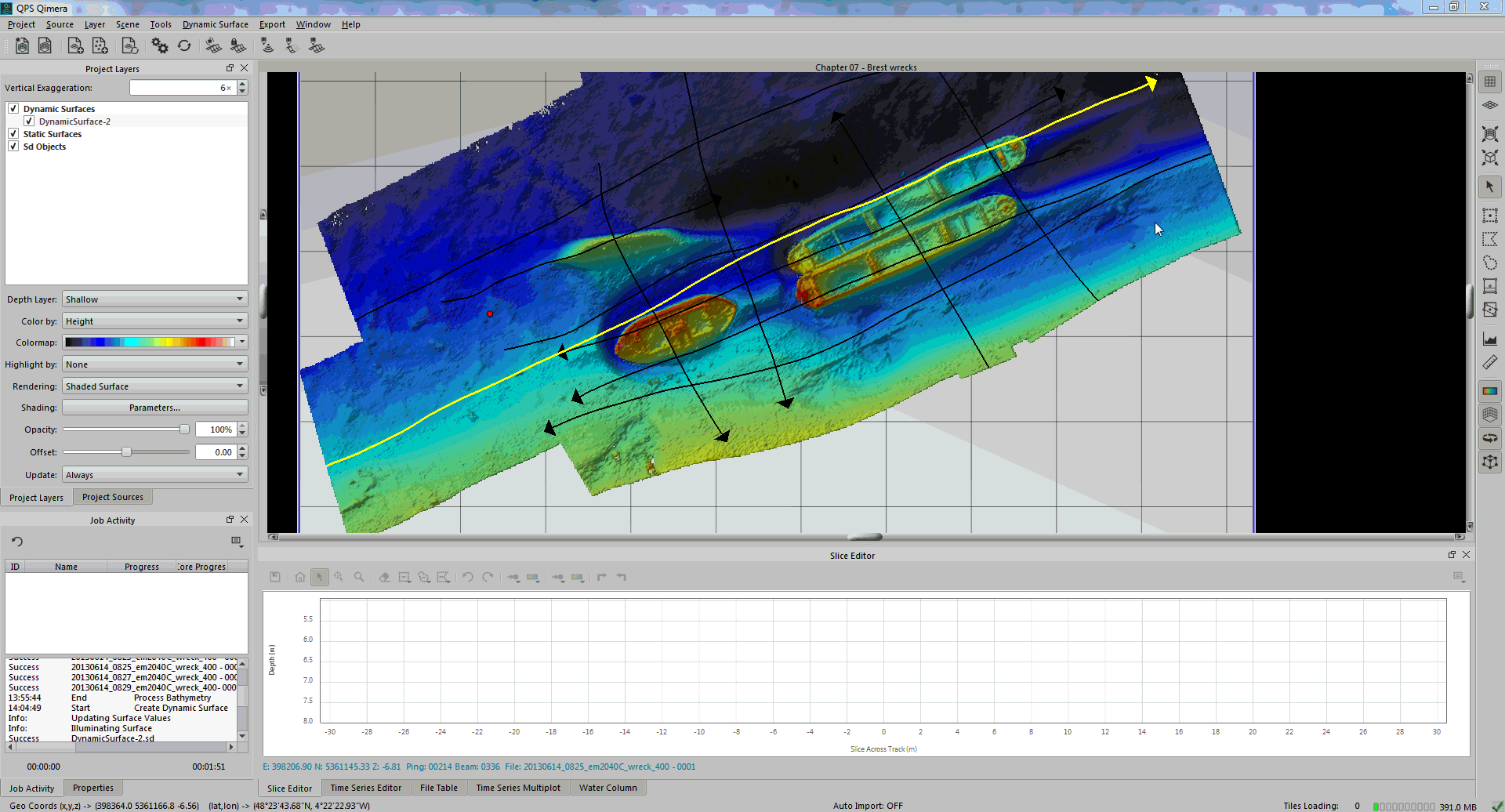Click the add source file icon in toolbar
The image size is (1505, 812).
coord(75,46)
